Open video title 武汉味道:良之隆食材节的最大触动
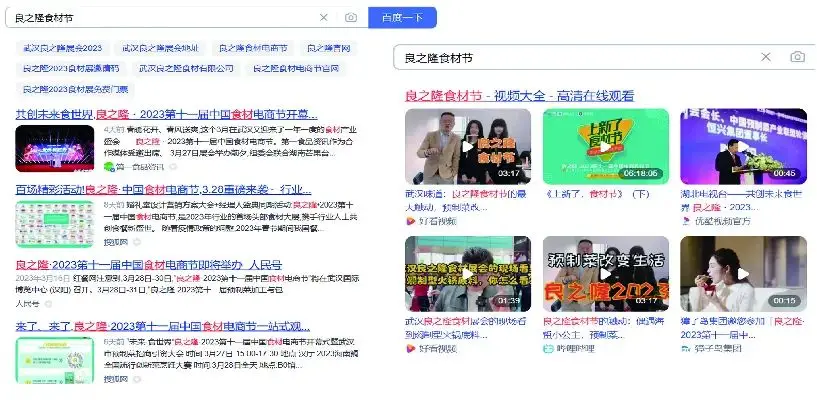 [x=466, y=201]
